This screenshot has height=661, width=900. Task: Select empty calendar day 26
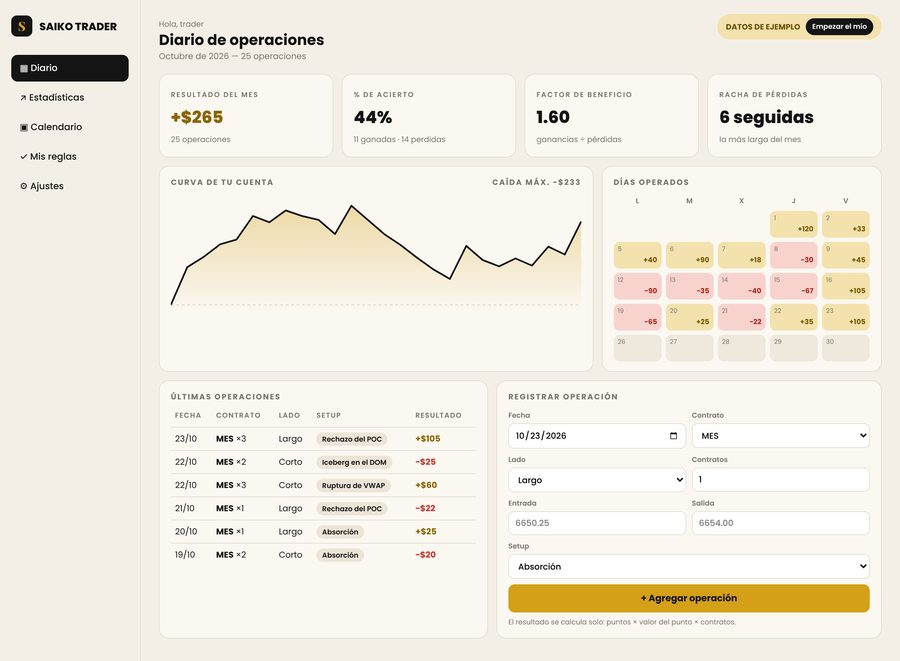(x=638, y=348)
